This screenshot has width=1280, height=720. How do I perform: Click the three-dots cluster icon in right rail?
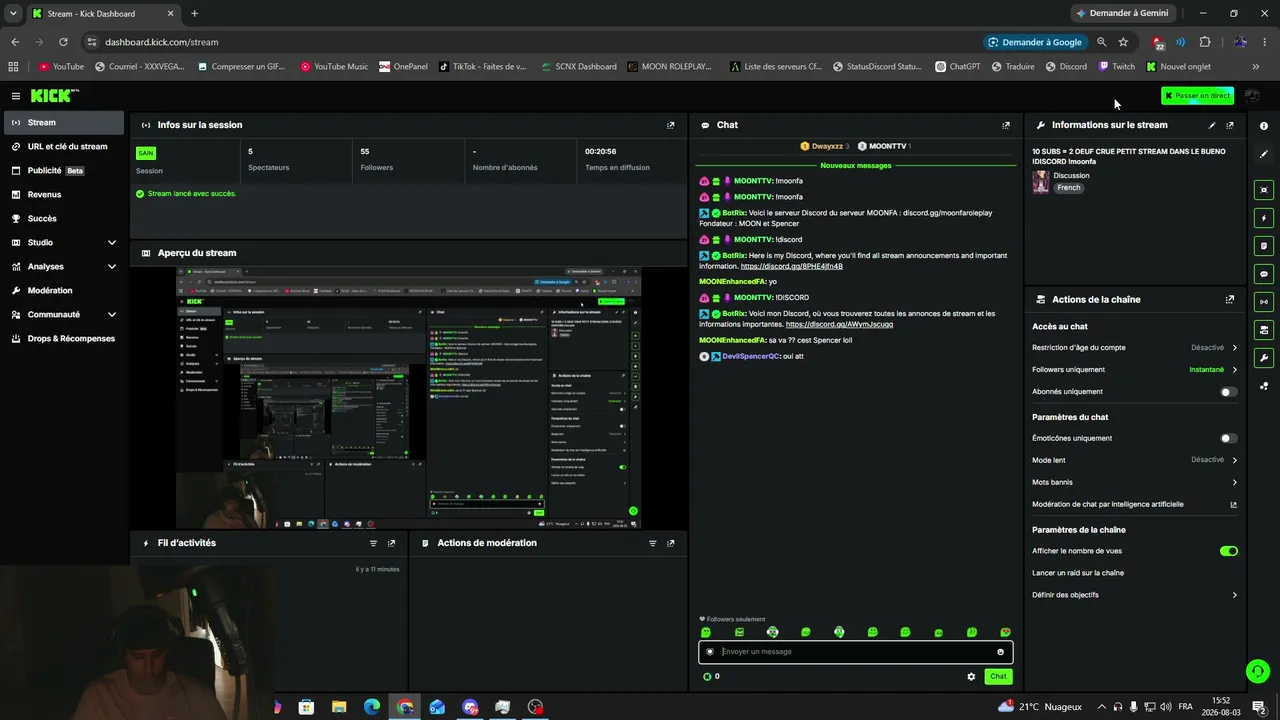1264,386
